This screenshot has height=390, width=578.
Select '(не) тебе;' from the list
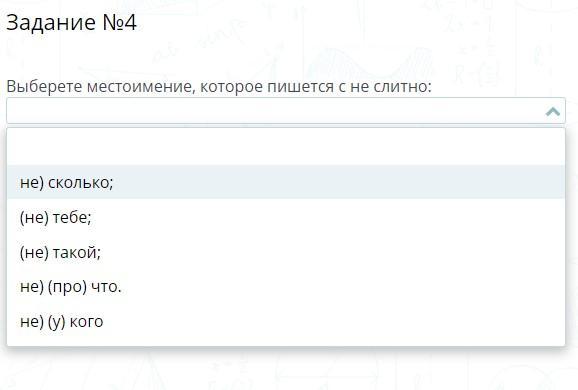pyautogui.click(x=286, y=217)
